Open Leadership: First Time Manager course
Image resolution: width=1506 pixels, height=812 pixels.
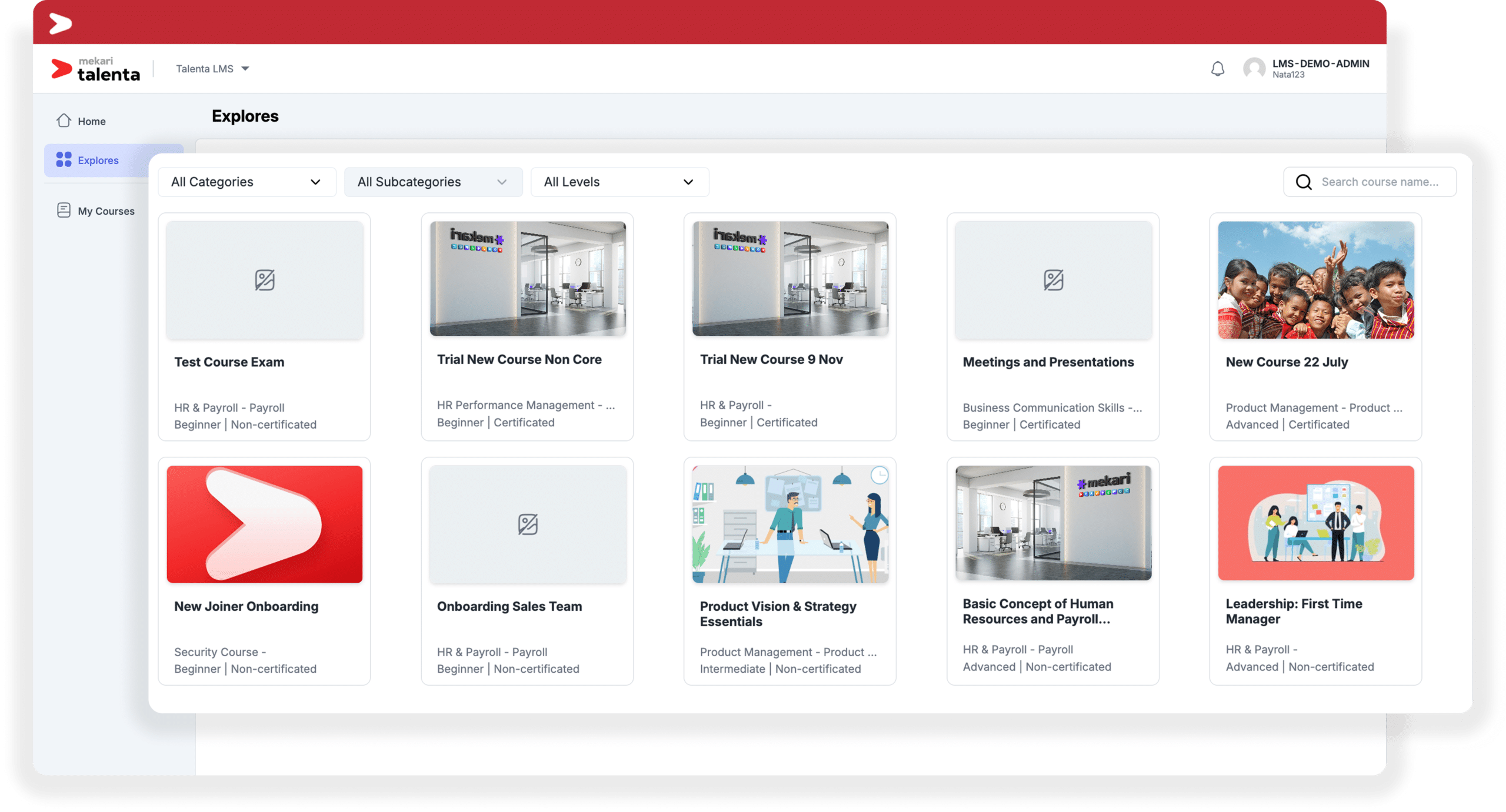pos(1293,611)
